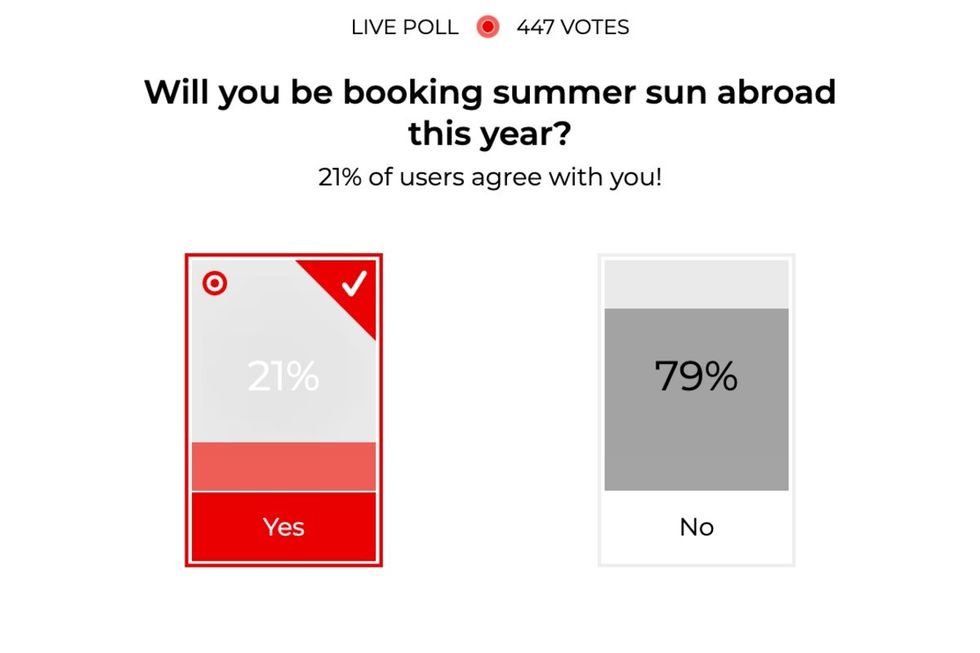
Task: Click the gray 79% fill bar on No
Action: 696,400
